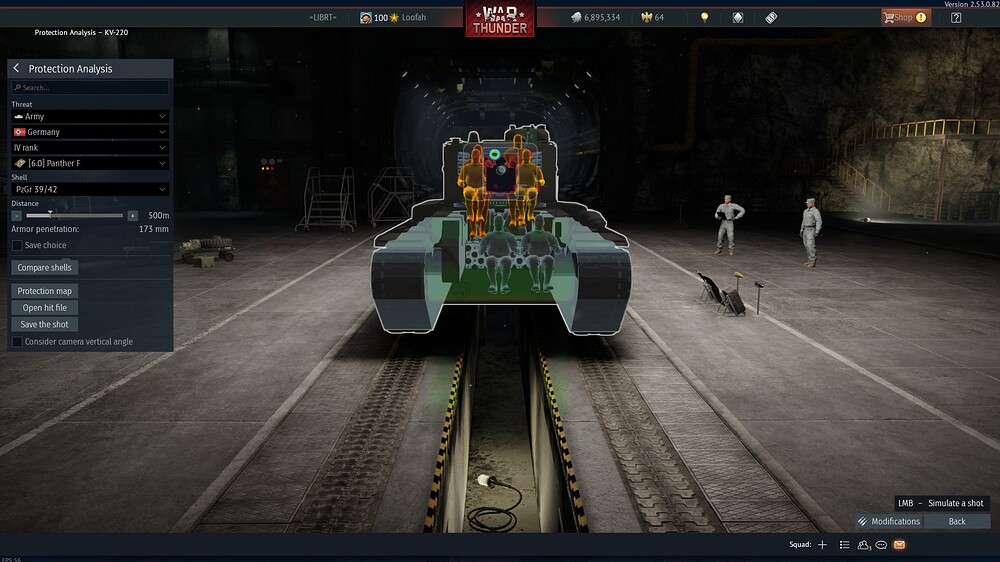Toggle Consider camera vertical angle checkbox
The width and height of the screenshot is (1000, 562).
pyautogui.click(x=17, y=342)
